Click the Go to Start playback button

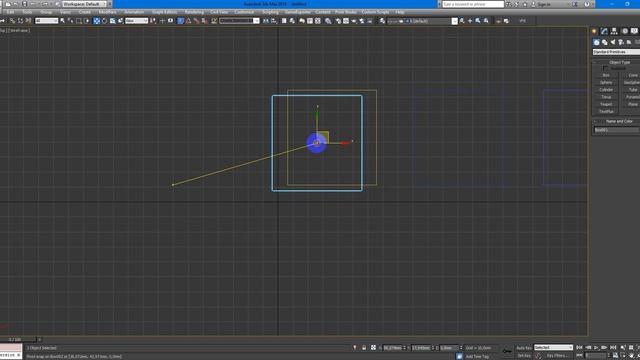coord(579,347)
